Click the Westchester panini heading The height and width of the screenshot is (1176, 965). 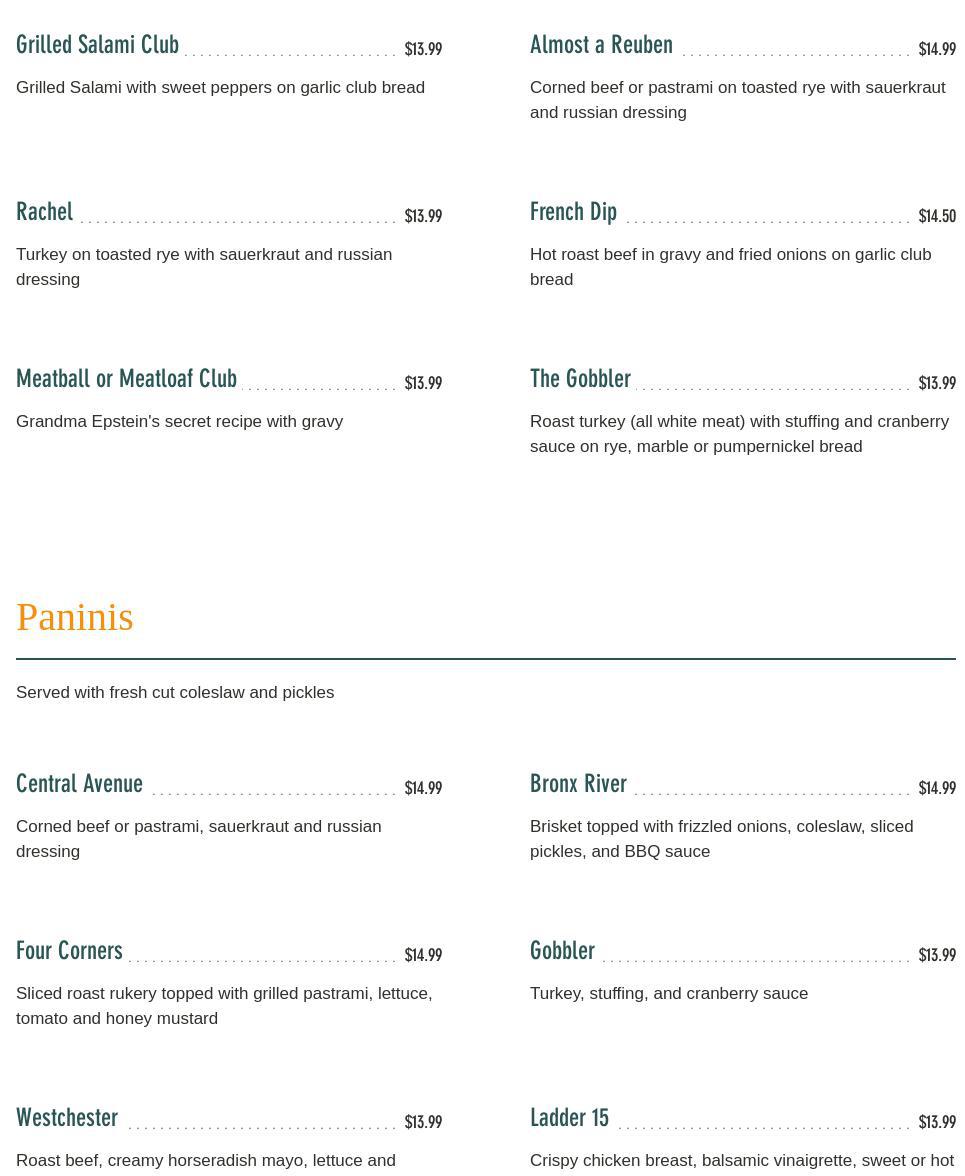[67, 1118]
